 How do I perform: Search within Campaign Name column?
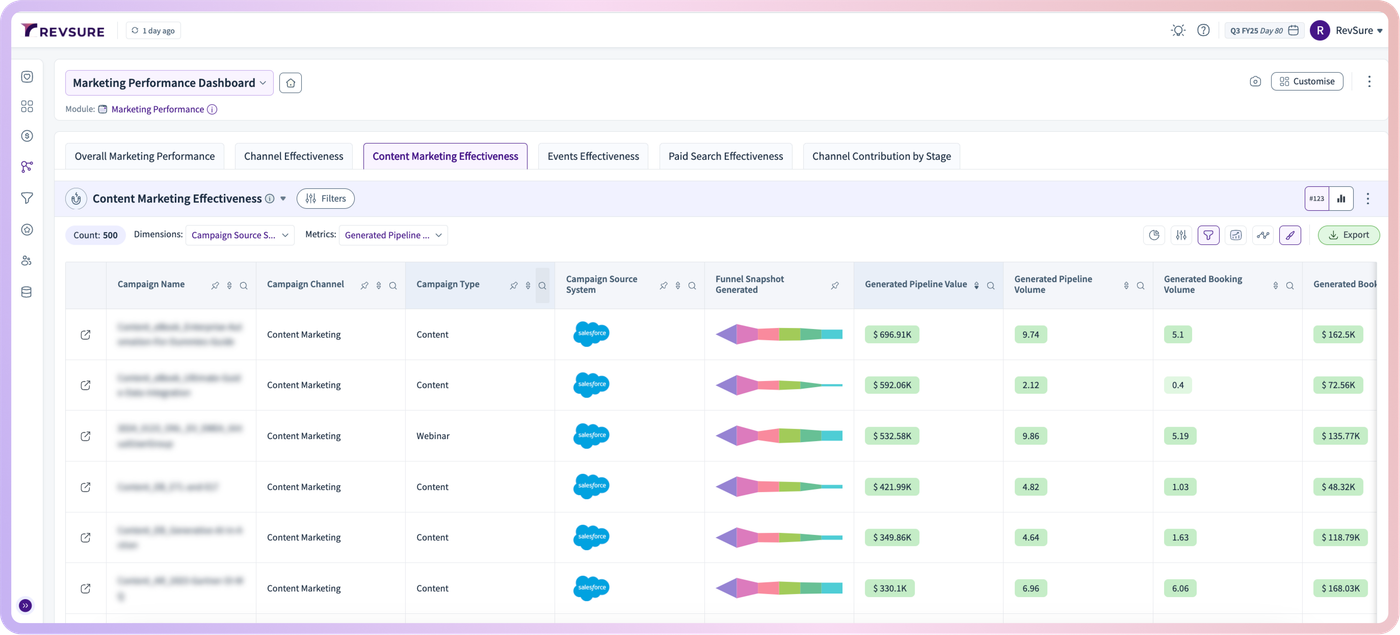(243, 286)
